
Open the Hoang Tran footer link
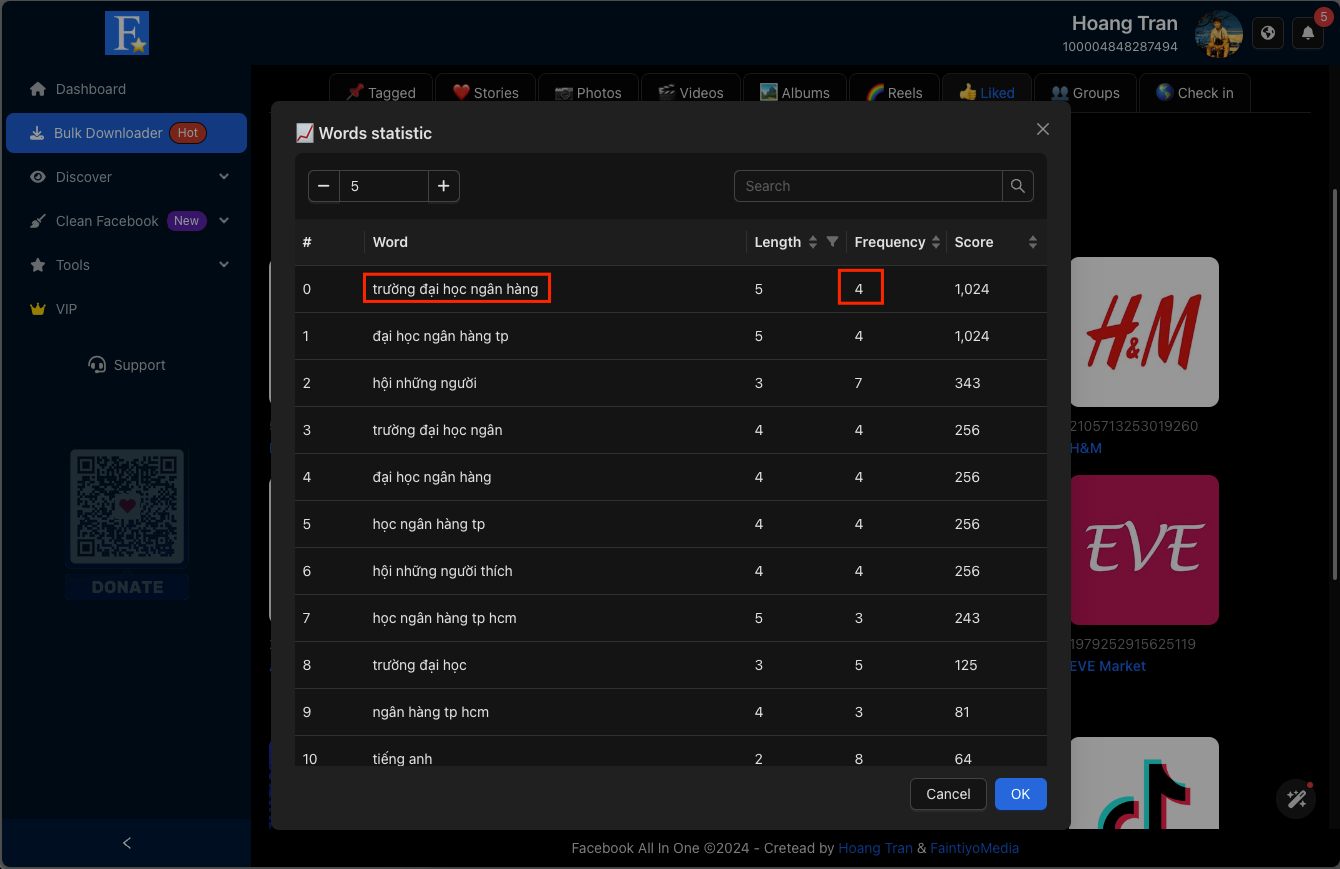coord(875,848)
